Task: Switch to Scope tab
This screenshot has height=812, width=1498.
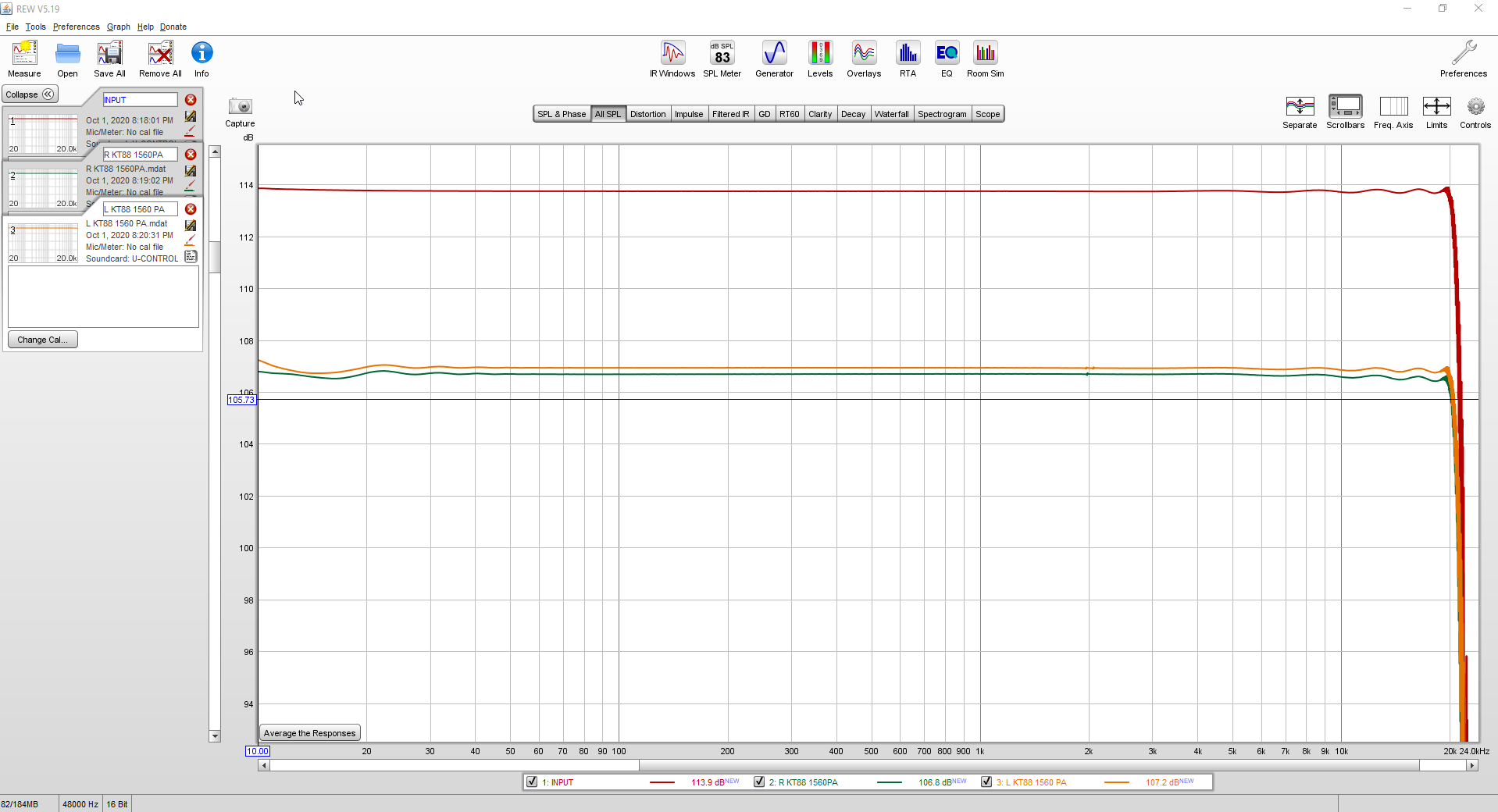Action: pos(988,114)
